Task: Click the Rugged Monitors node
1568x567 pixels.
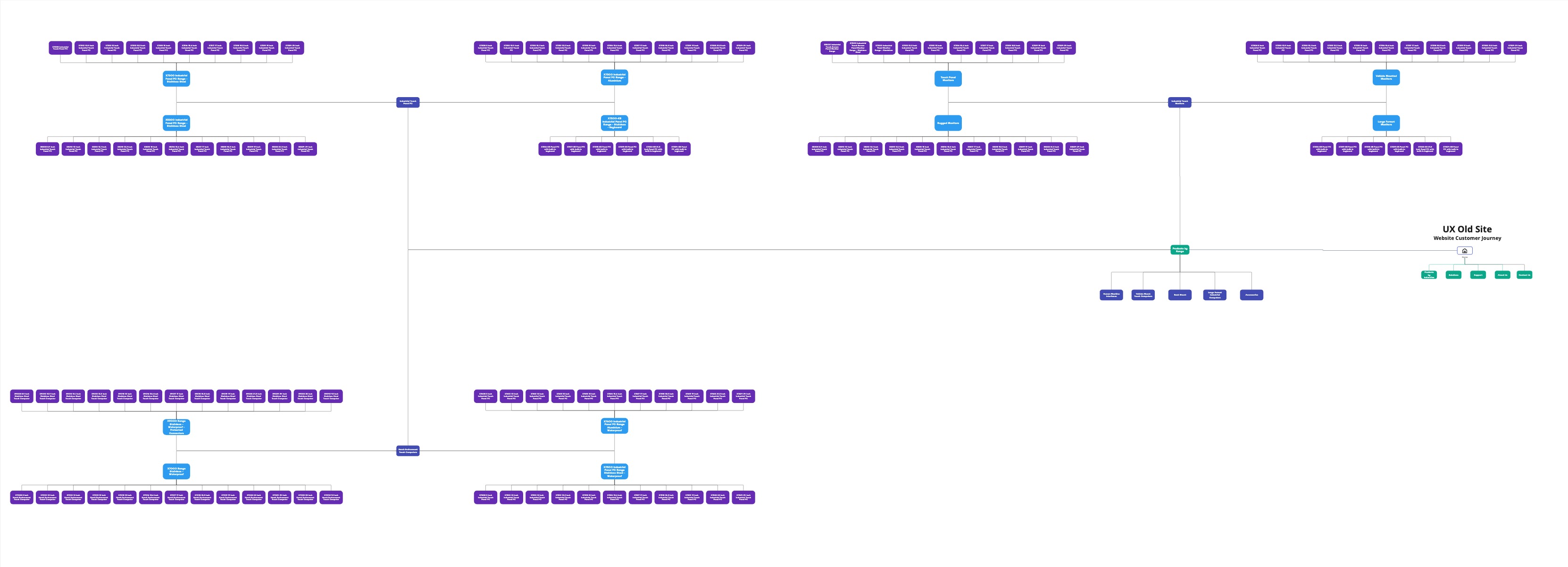Action: coord(948,123)
